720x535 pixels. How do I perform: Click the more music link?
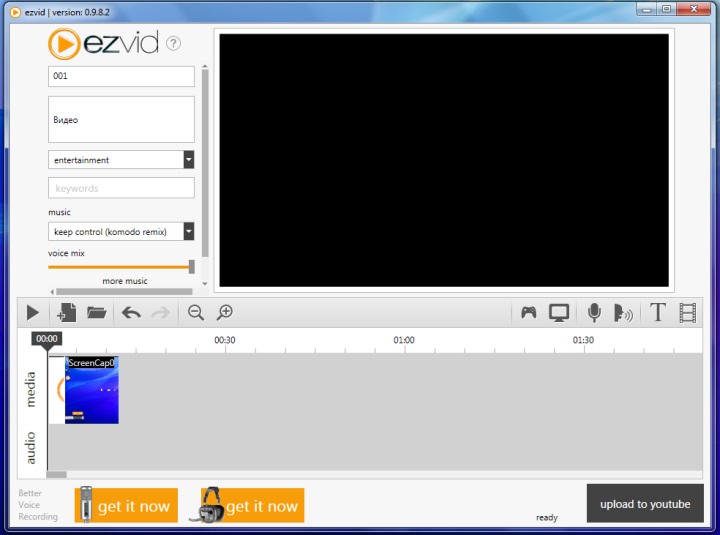(125, 281)
